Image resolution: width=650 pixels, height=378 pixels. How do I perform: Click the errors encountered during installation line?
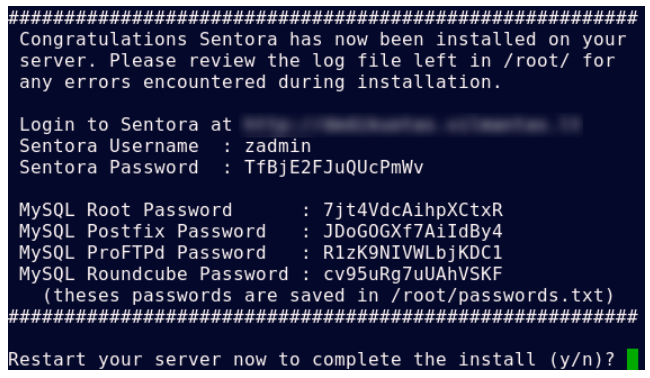click(x=261, y=82)
